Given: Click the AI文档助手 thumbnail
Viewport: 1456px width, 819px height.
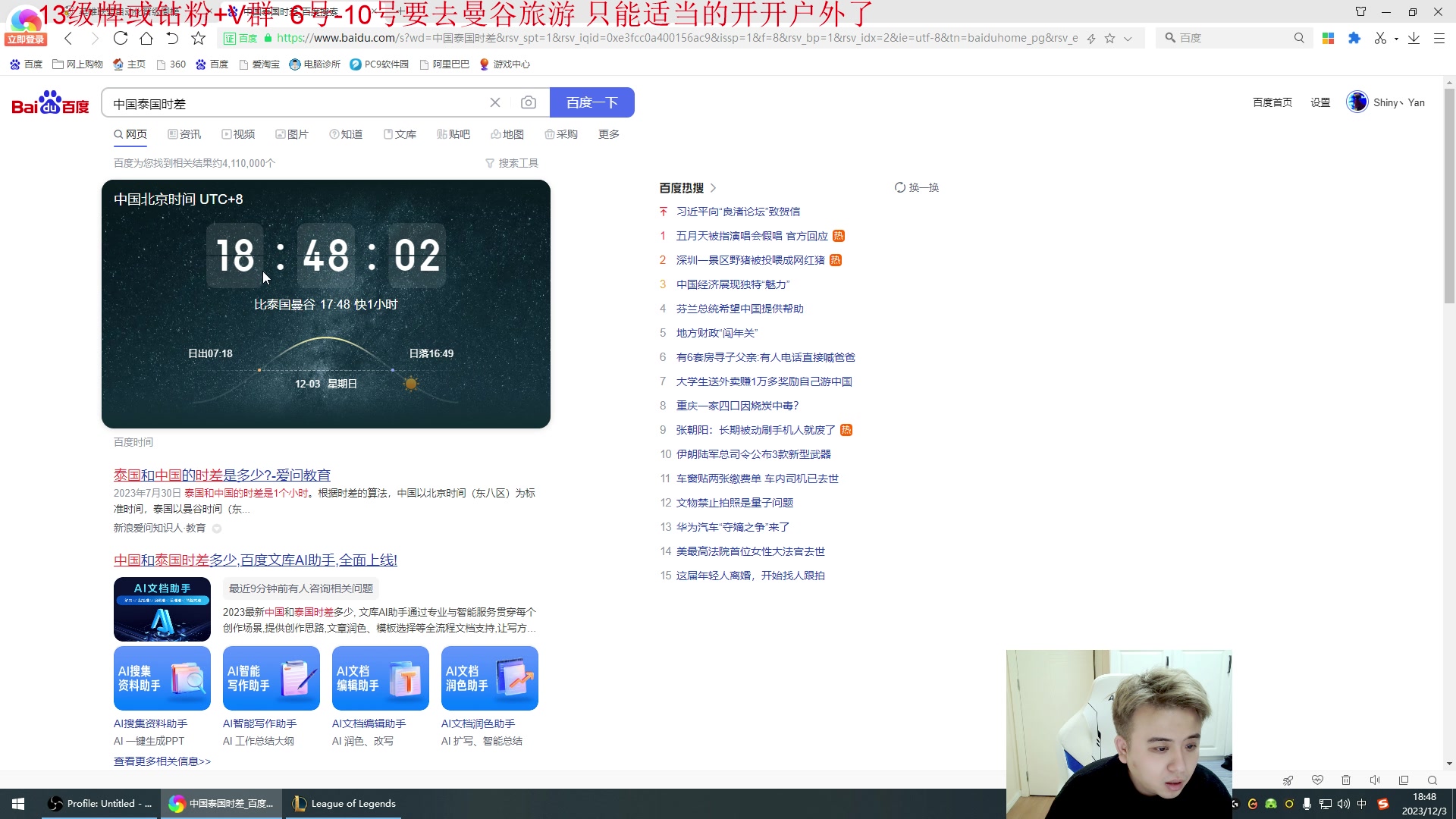Looking at the screenshot, I should (162, 609).
